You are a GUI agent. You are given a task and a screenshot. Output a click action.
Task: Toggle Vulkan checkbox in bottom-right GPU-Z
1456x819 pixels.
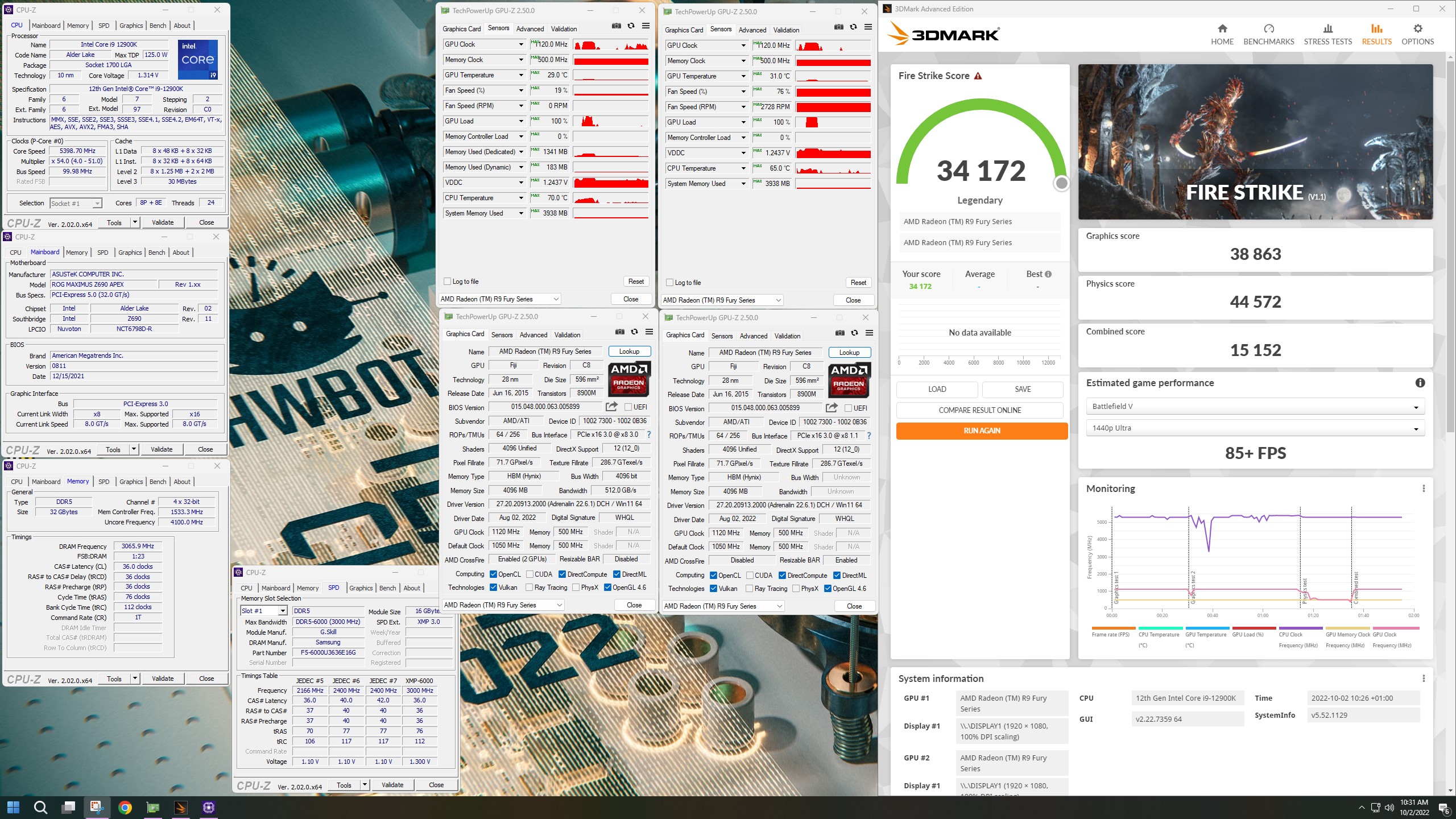[x=713, y=589]
